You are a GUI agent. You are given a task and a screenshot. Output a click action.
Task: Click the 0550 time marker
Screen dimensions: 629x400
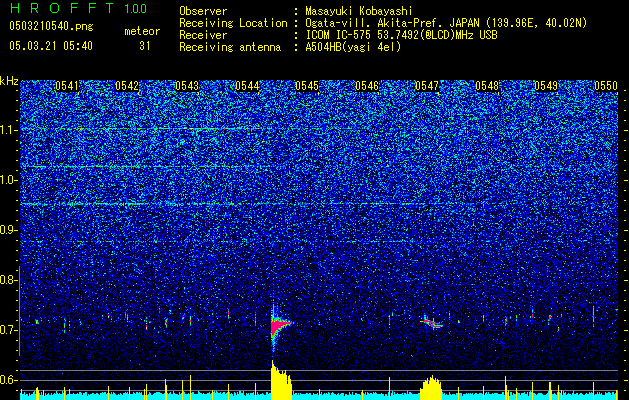point(606,86)
